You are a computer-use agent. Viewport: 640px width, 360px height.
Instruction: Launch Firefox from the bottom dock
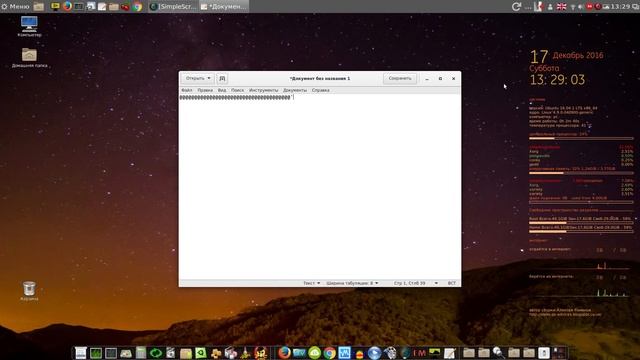[x=284, y=352]
